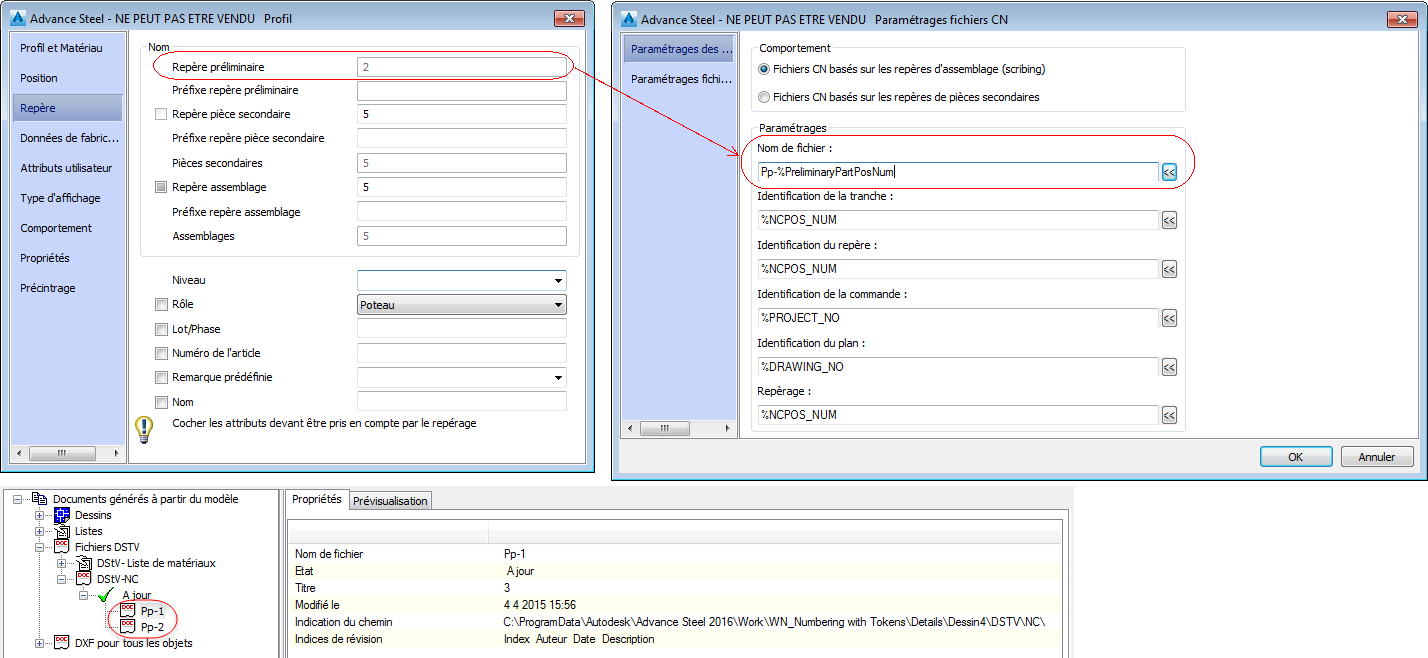Enable the Nom attribute checkbox

pyautogui.click(x=162, y=402)
